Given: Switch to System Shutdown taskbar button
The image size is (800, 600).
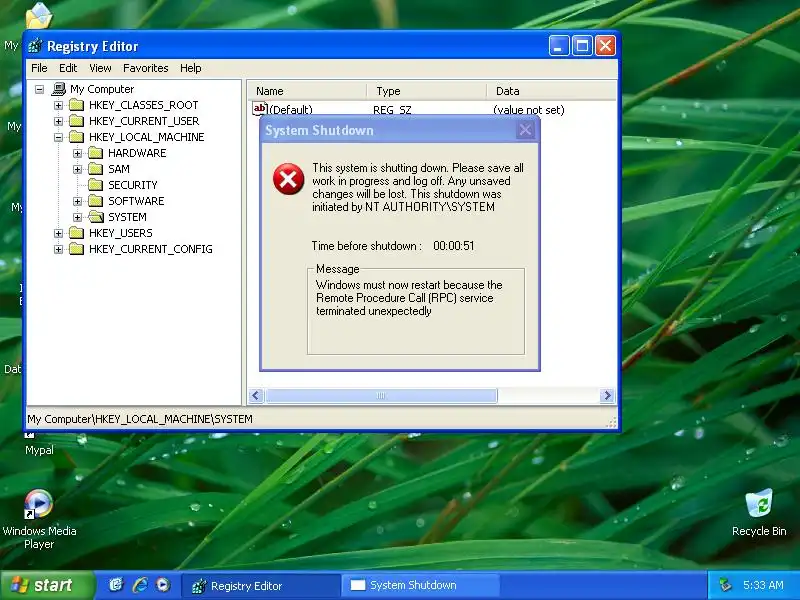Looking at the screenshot, I should [420, 585].
